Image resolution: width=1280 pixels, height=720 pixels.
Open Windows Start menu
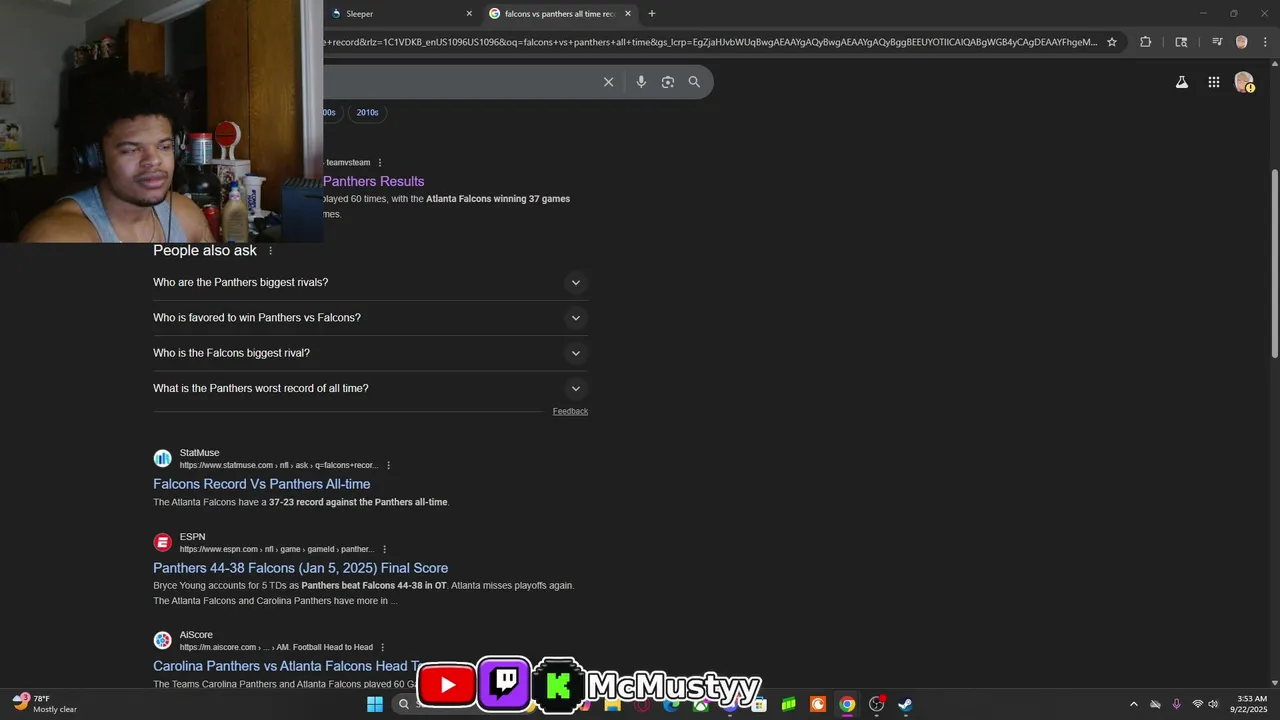375,704
